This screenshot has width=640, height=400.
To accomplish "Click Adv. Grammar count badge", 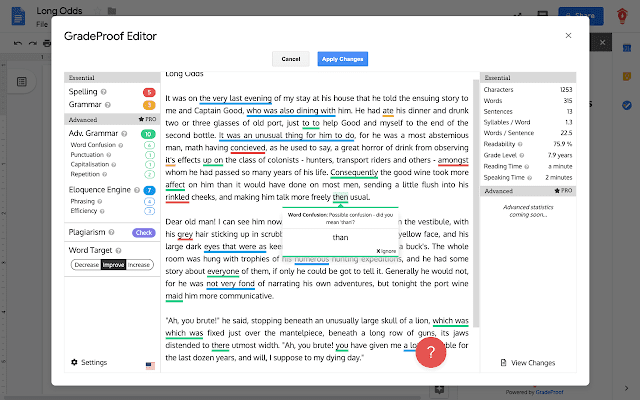I will [148, 134].
